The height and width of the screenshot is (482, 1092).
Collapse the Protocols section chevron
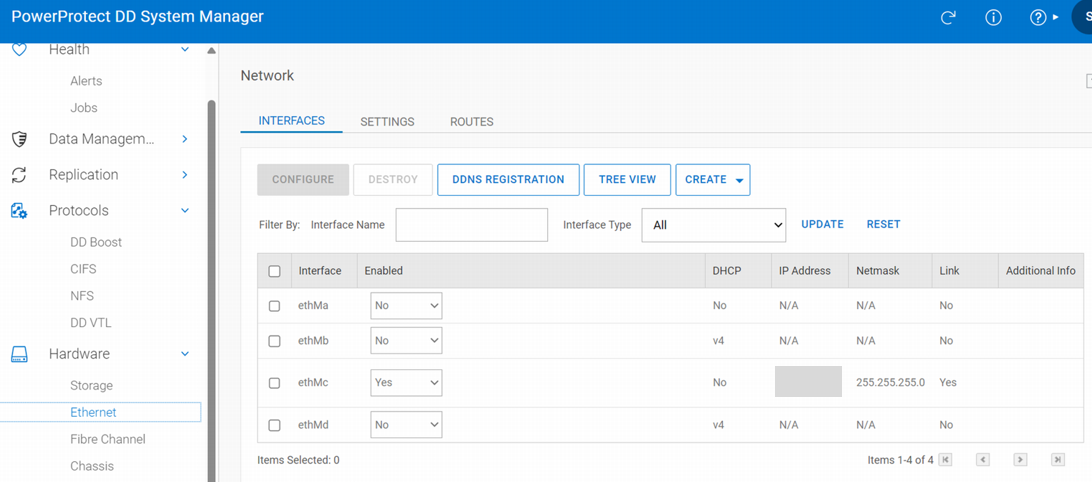(185, 210)
